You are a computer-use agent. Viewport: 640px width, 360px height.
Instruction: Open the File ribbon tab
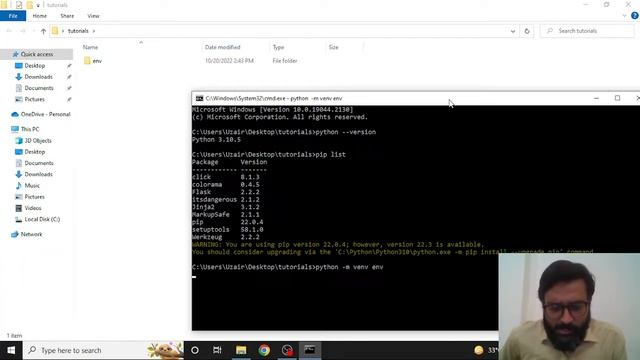tap(13, 16)
